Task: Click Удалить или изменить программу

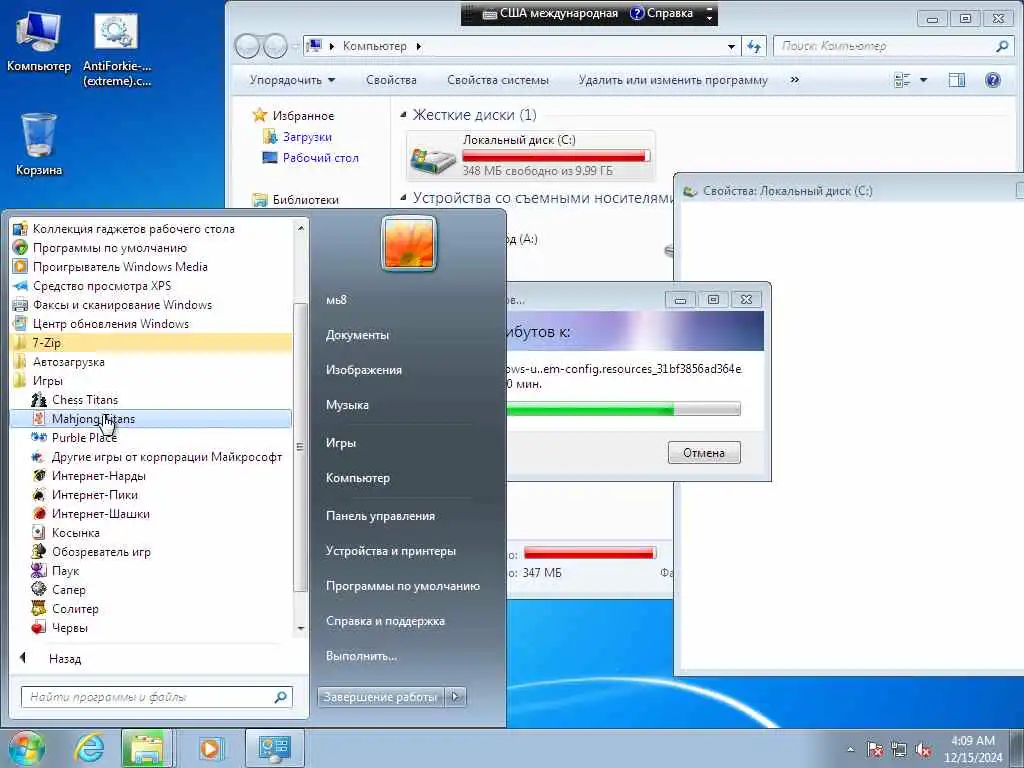Action: click(673, 80)
